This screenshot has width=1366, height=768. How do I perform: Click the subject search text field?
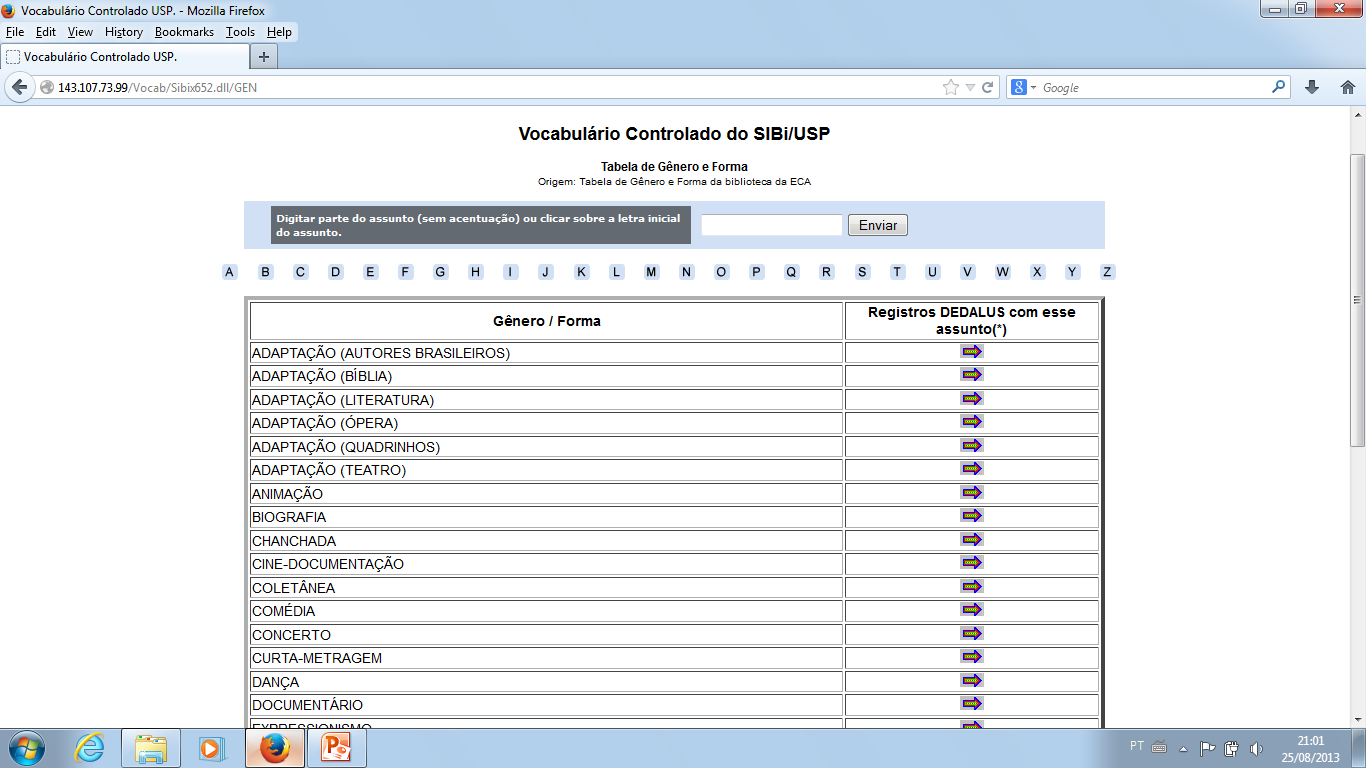tap(772, 225)
